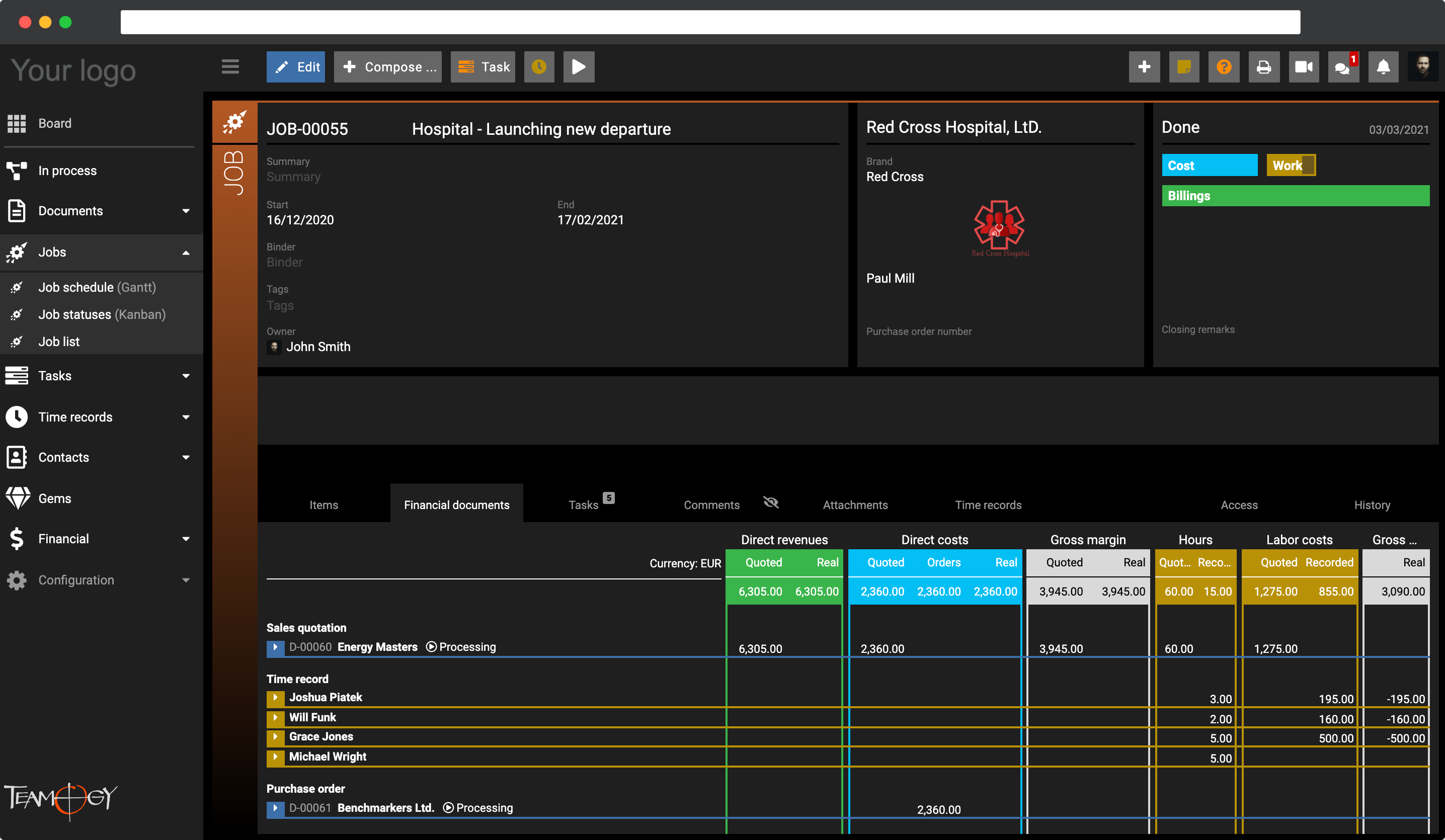Click owner John Smith
Image resolution: width=1445 pixels, height=840 pixels.
point(318,347)
